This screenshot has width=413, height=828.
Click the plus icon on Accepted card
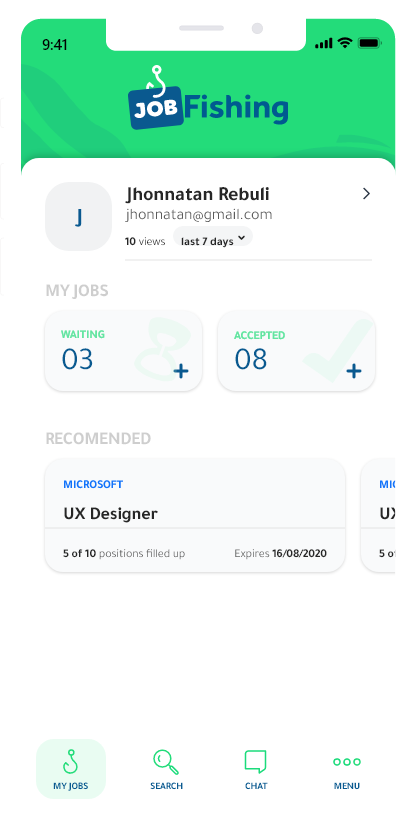354,372
